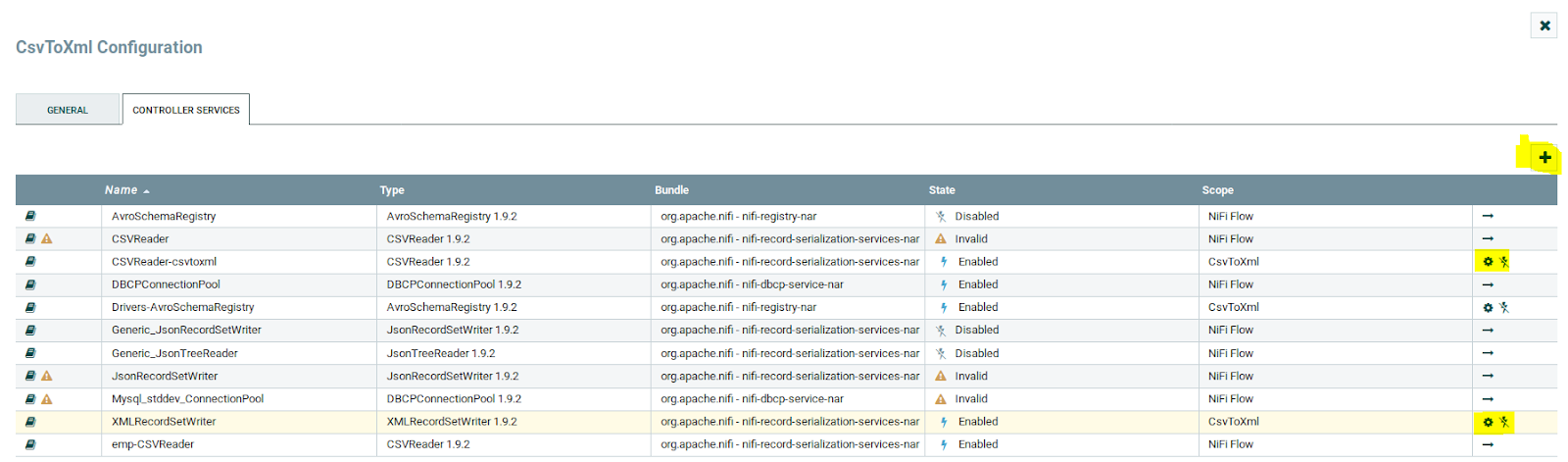Sort by the Bundle column header
This screenshot has width=1568, height=462.
coord(671,190)
